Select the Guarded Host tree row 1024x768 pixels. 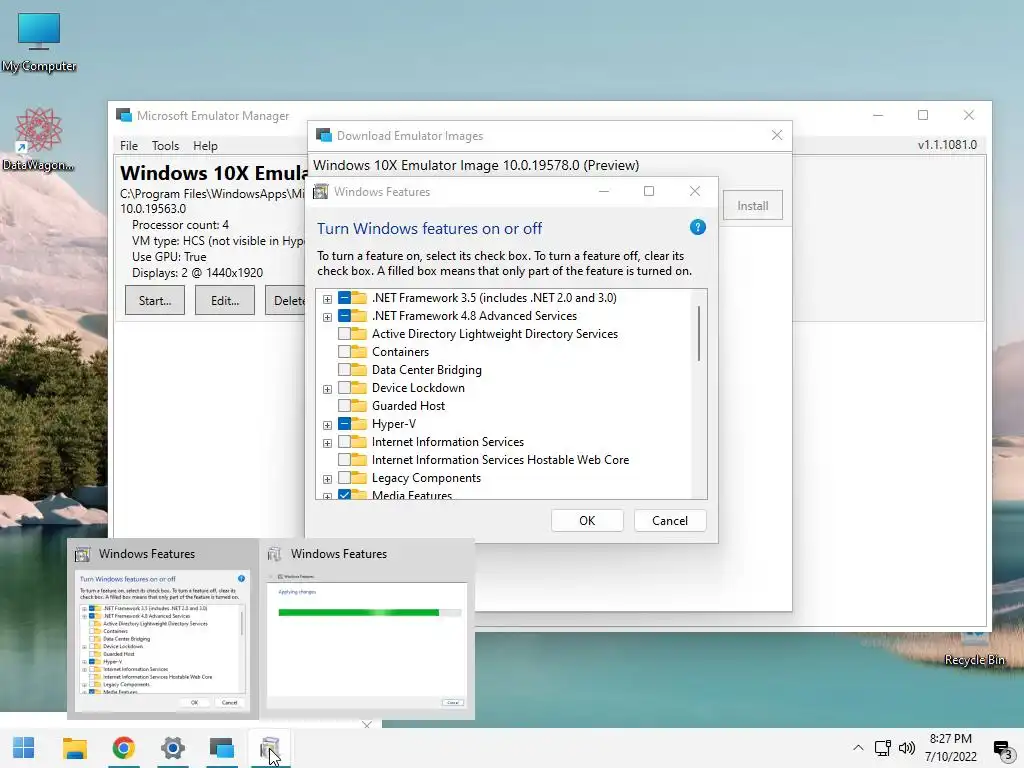[408, 406]
